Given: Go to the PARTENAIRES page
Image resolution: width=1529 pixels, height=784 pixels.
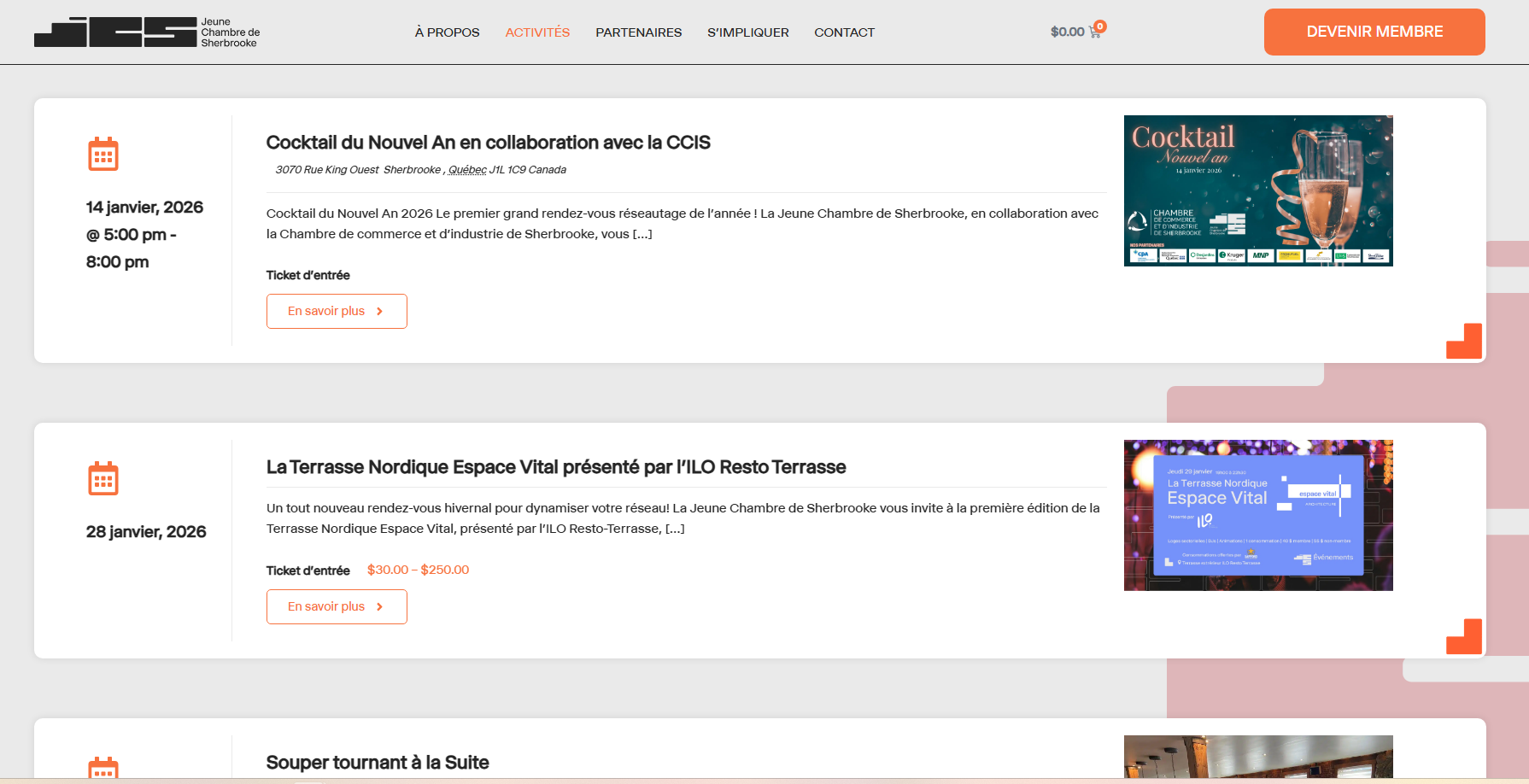Looking at the screenshot, I should tap(638, 32).
